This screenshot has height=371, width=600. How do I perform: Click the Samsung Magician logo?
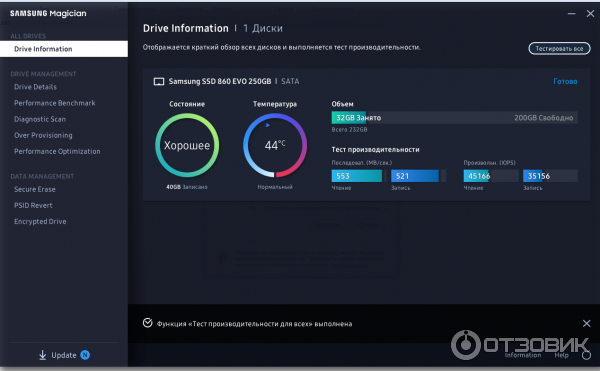[x=48, y=13]
